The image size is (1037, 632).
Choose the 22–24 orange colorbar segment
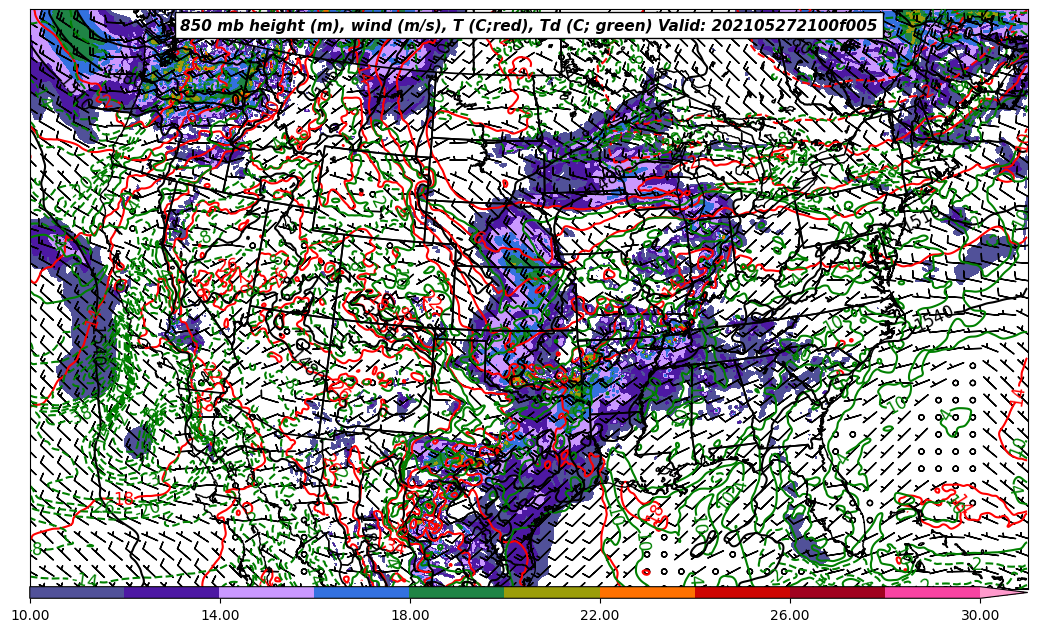tap(647, 592)
